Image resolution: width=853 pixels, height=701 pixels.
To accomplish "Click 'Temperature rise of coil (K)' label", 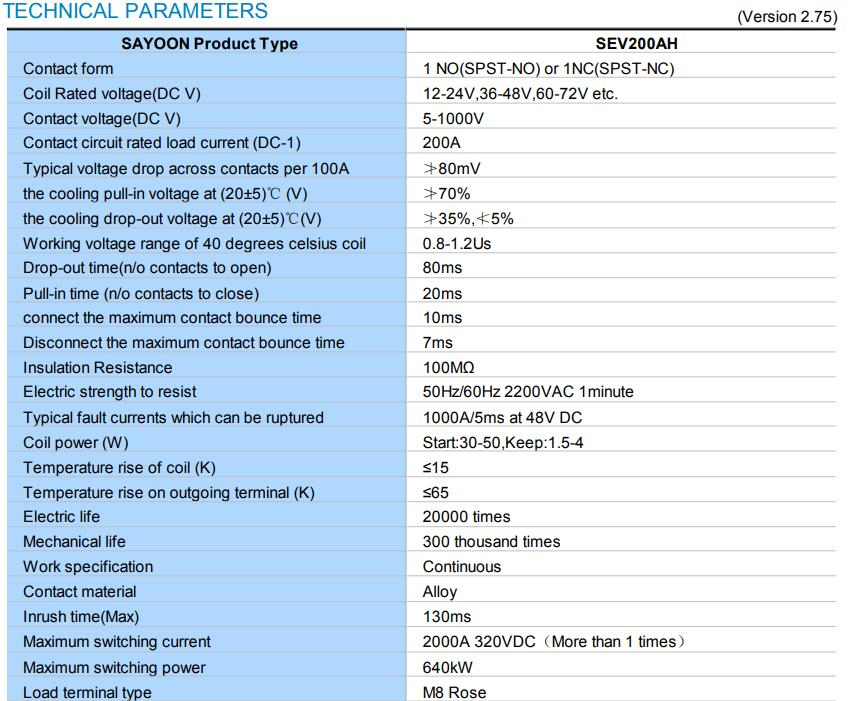I will (x=119, y=468).
